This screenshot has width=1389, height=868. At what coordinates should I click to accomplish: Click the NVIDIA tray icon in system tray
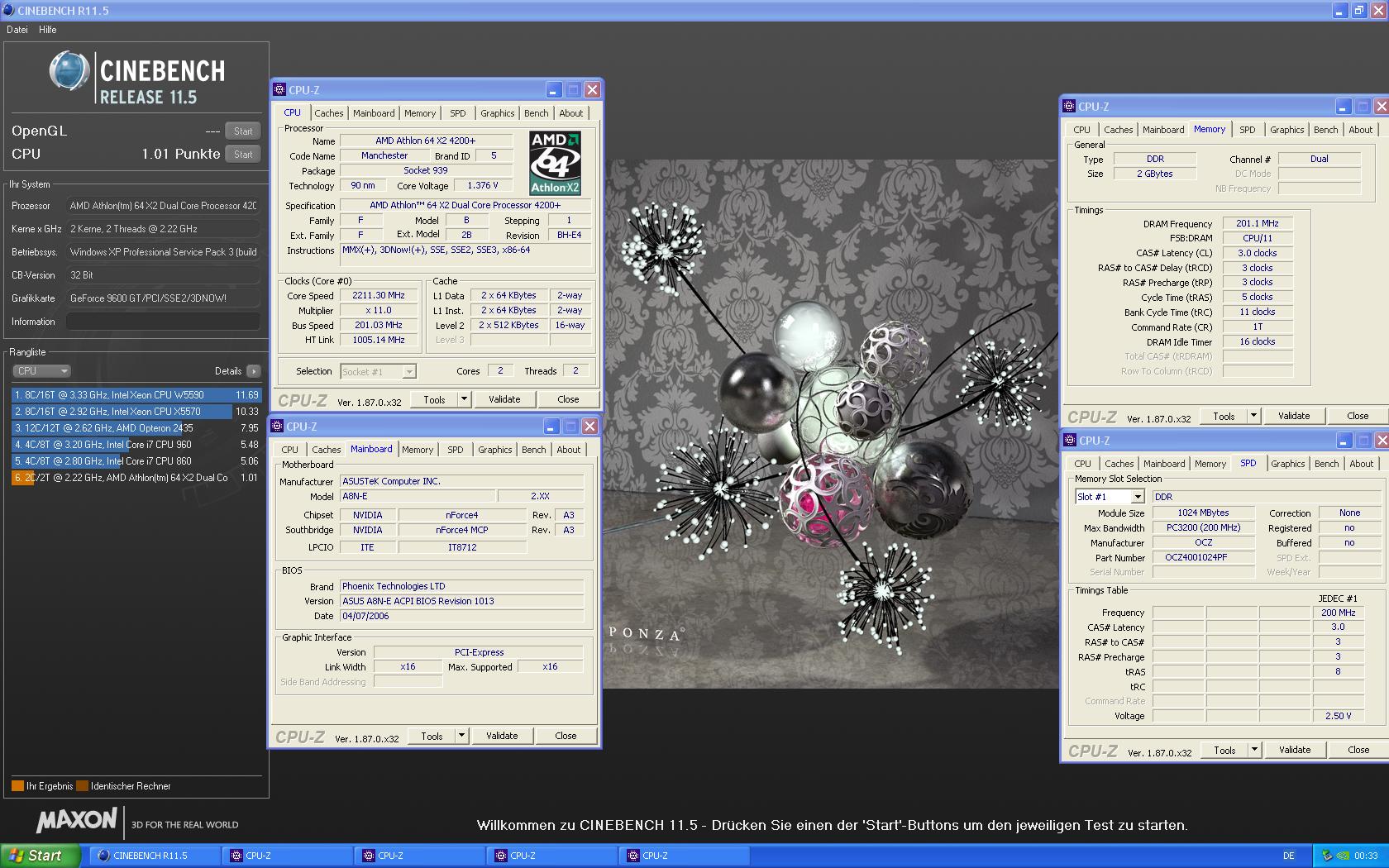click(x=1344, y=856)
